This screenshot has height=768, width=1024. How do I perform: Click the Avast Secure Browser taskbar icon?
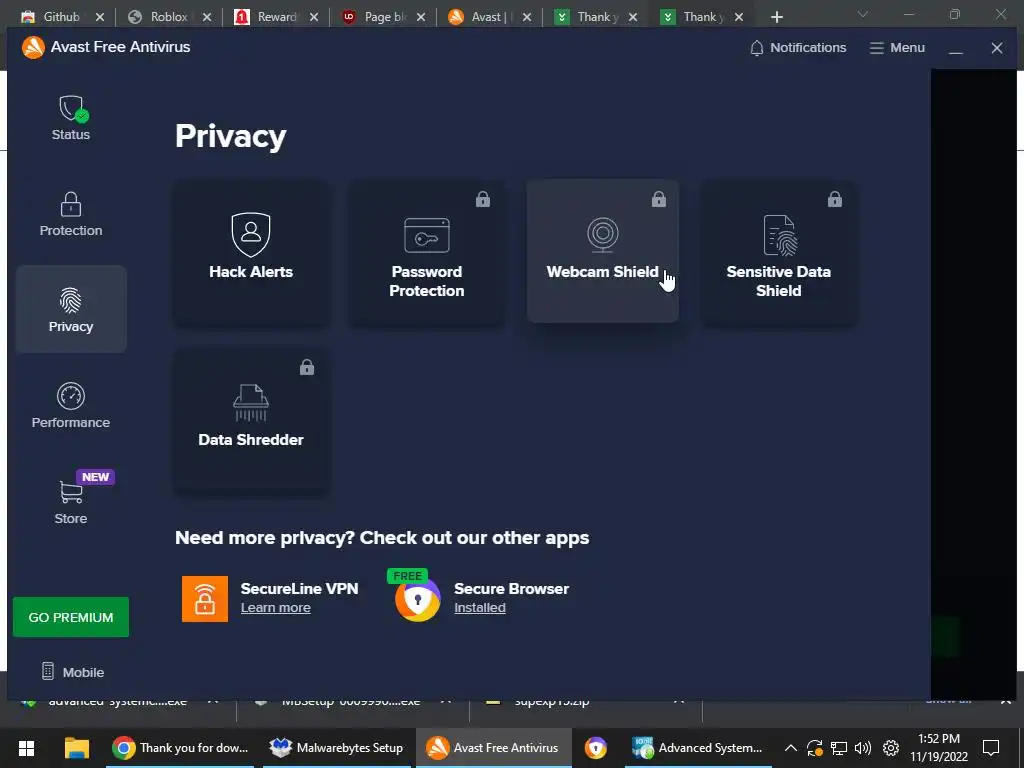pyautogui.click(x=596, y=748)
